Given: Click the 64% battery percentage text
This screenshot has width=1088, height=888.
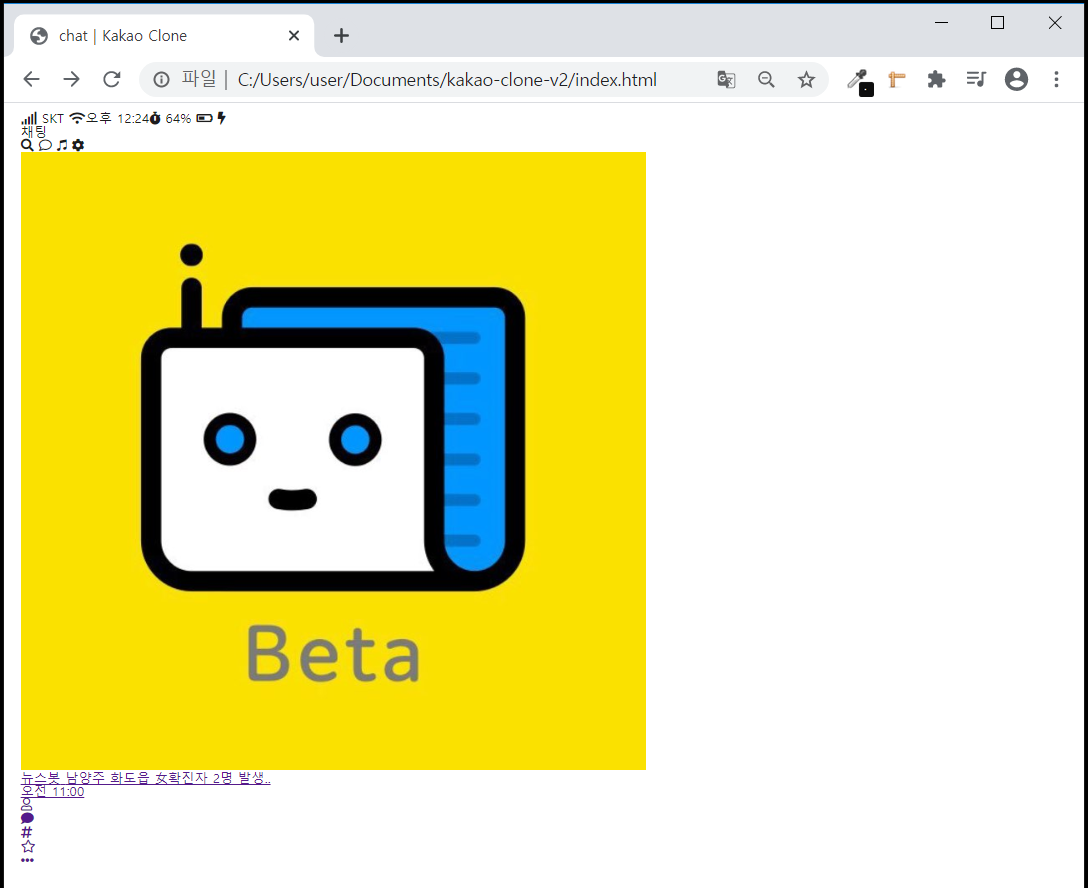Looking at the screenshot, I should pyautogui.click(x=178, y=119).
